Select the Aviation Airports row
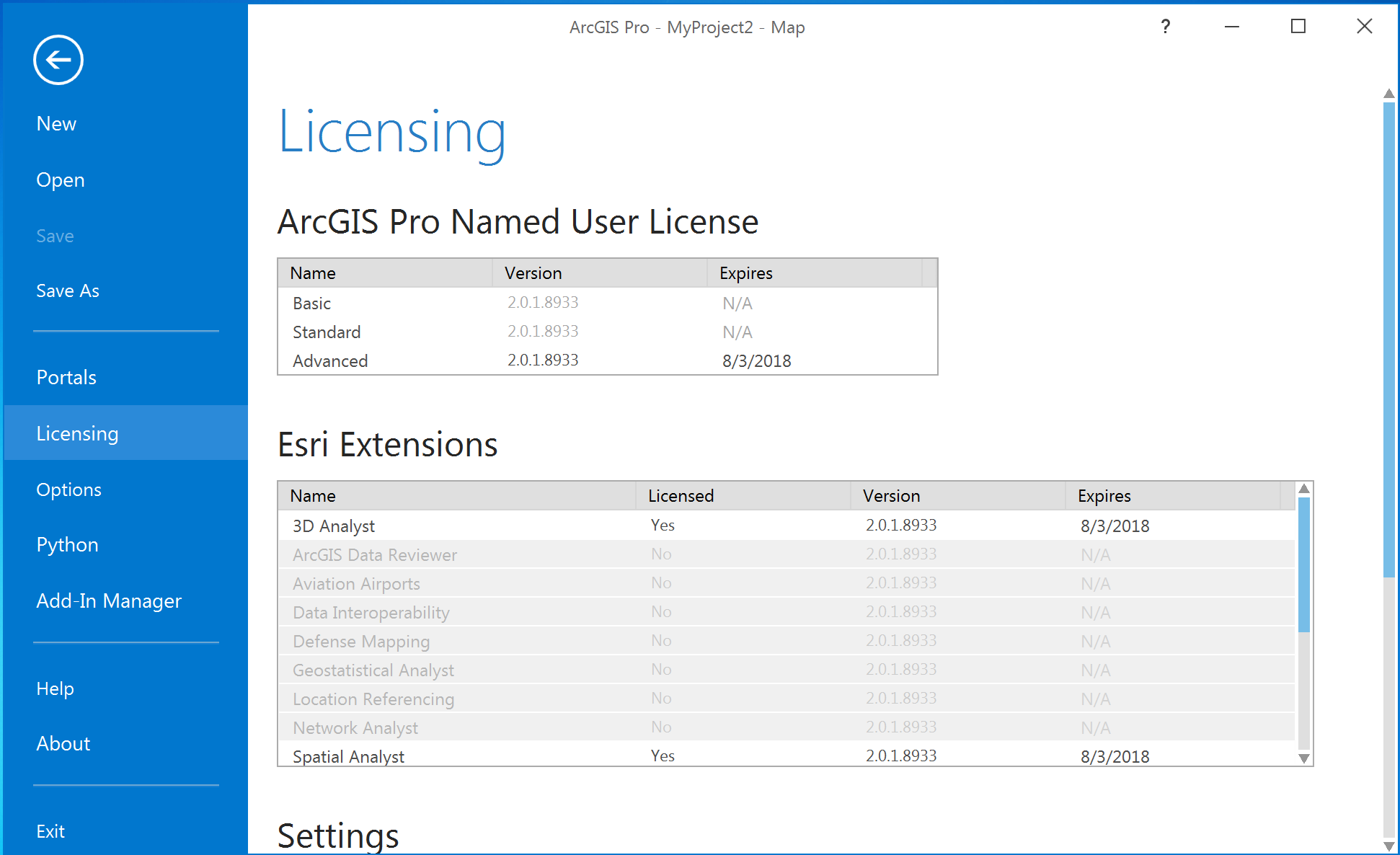Image resolution: width=1400 pixels, height=855 pixels. coord(787,583)
